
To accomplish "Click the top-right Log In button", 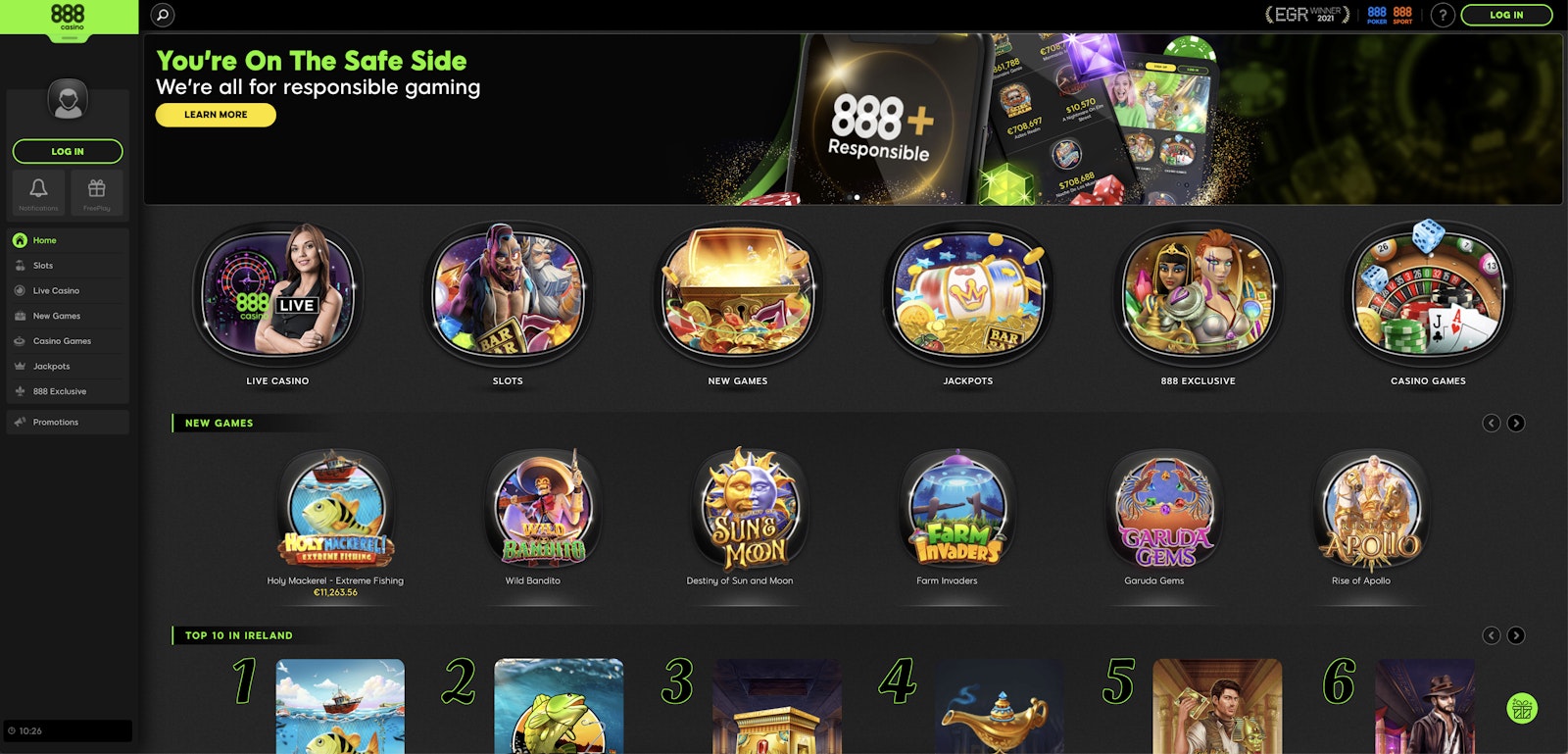I will click(x=1506, y=15).
